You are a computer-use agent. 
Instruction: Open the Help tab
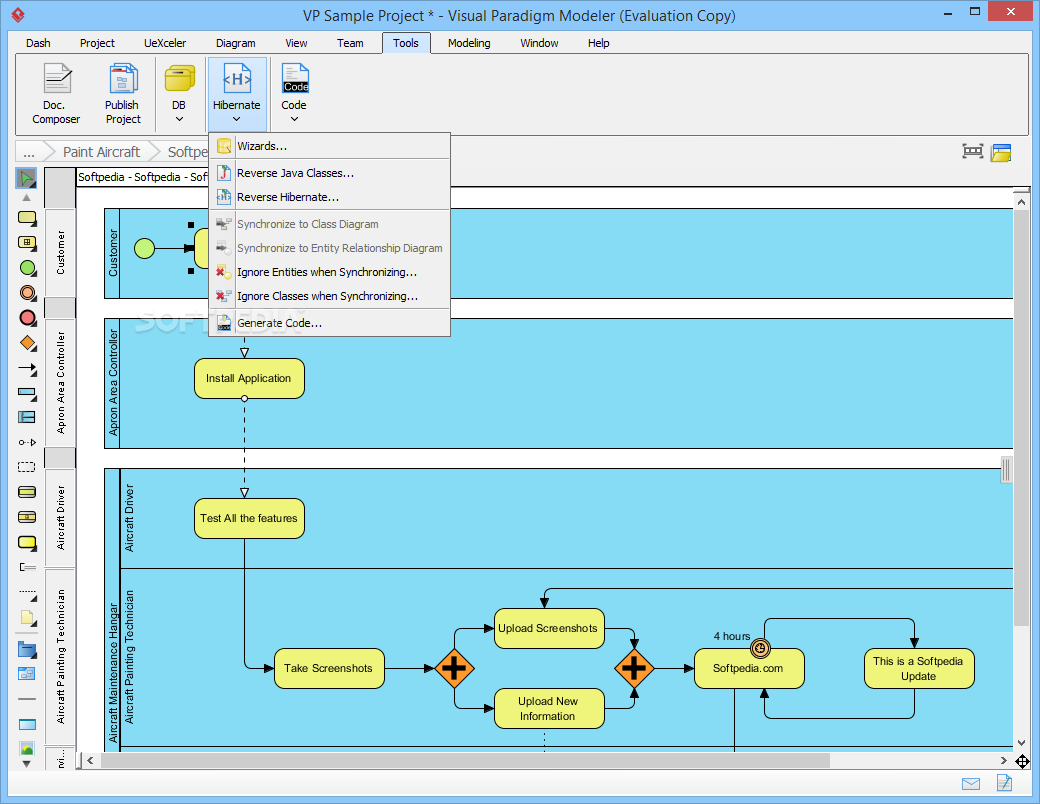[x=598, y=43]
